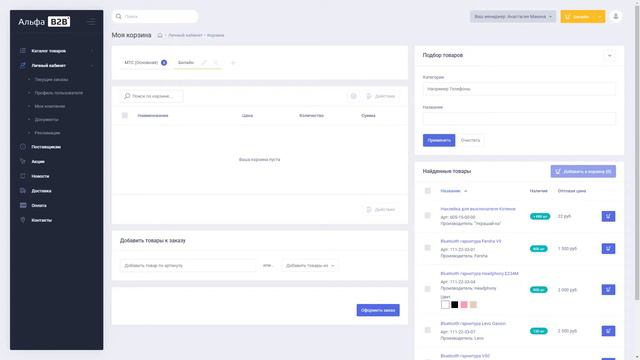Click the Оплата sidebar icon
The width and height of the screenshot is (640, 360).
[23, 205]
